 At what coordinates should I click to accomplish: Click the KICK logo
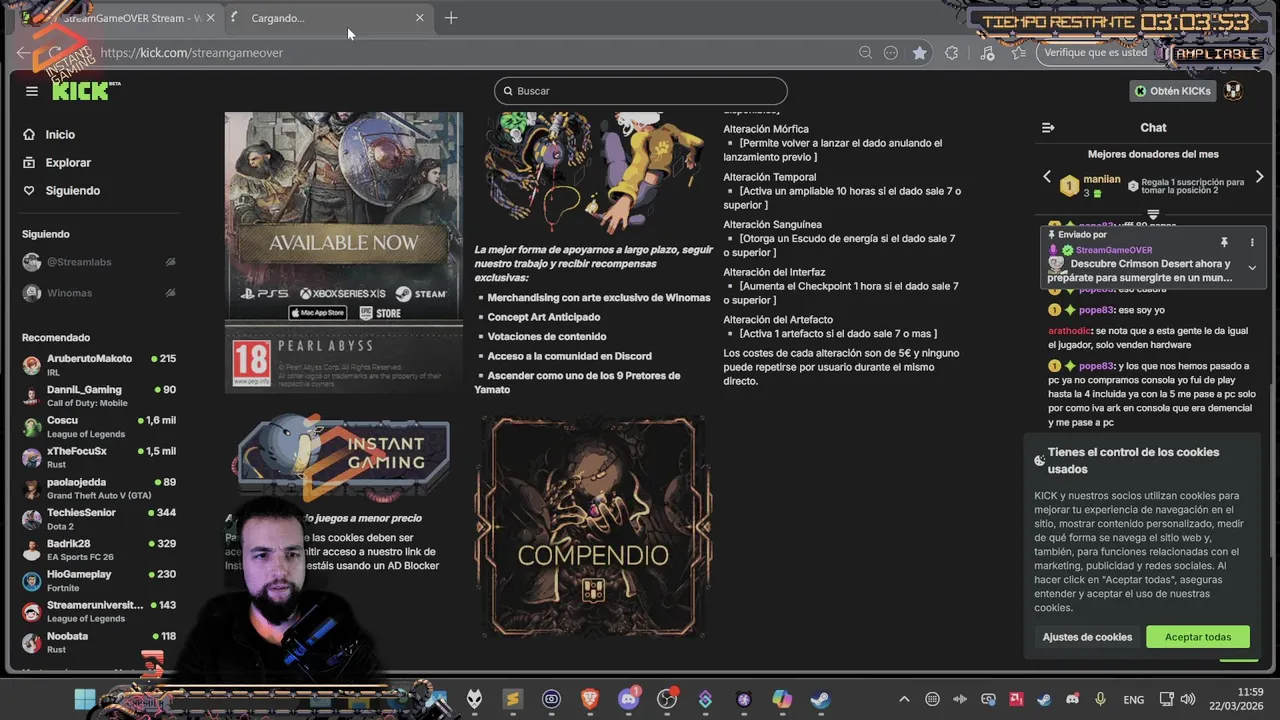tap(85, 91)
